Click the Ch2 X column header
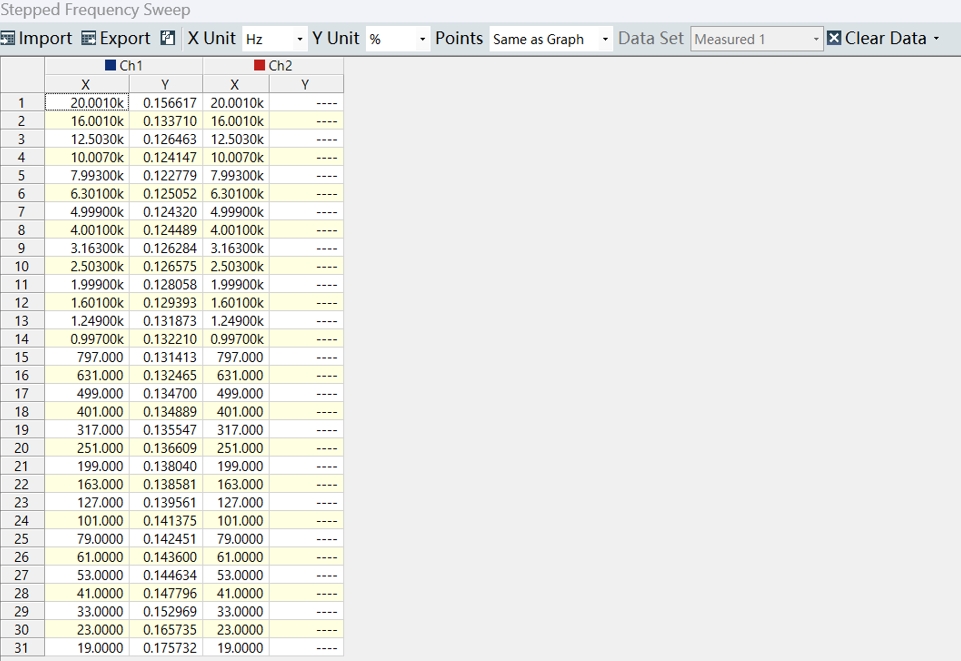 click(235, 85)
